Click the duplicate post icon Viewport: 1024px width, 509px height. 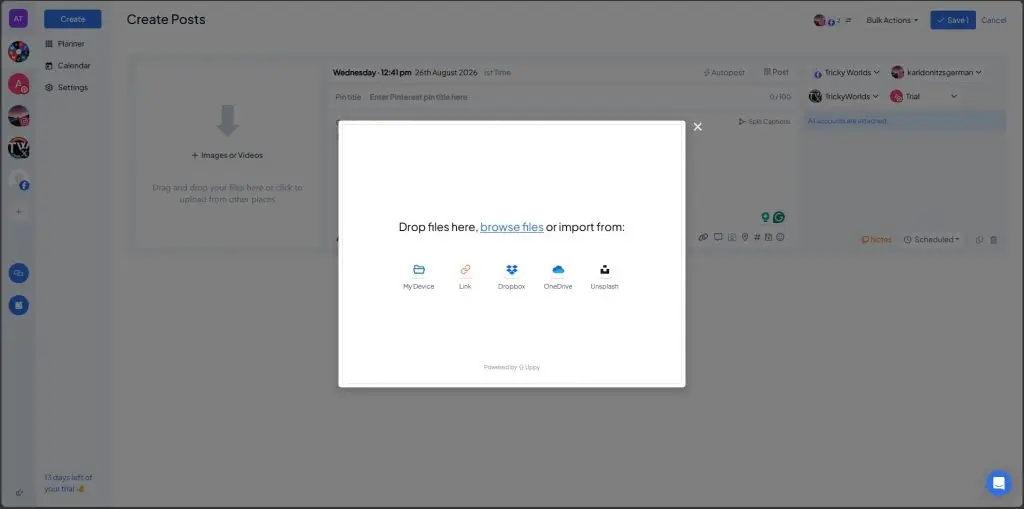(x=980, y=240)
